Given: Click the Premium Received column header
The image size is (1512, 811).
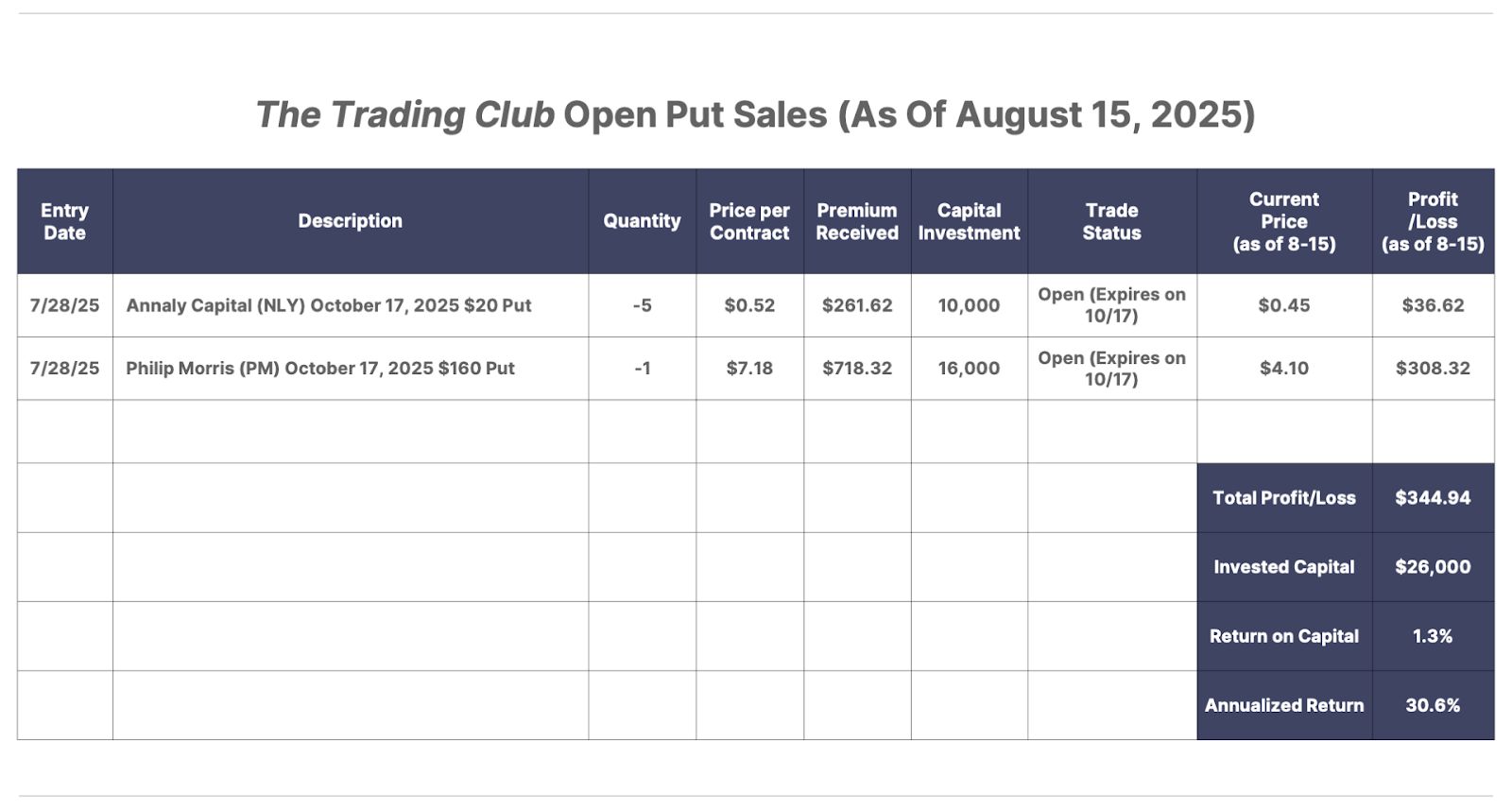Looking at the screenshot, I should (x=857, y=221).
